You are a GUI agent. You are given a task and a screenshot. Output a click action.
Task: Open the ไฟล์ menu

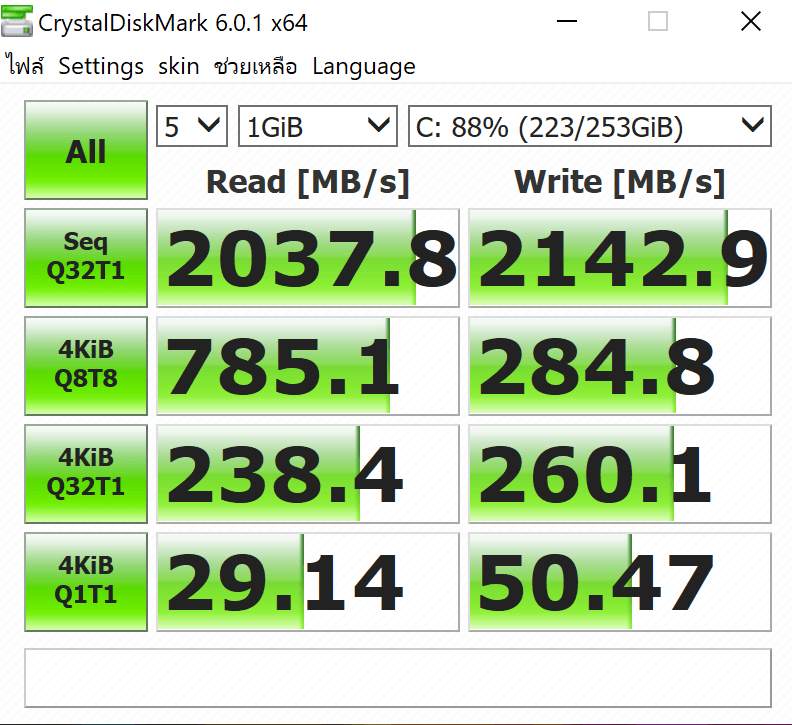pyautogui.click(x=25, y=66)
